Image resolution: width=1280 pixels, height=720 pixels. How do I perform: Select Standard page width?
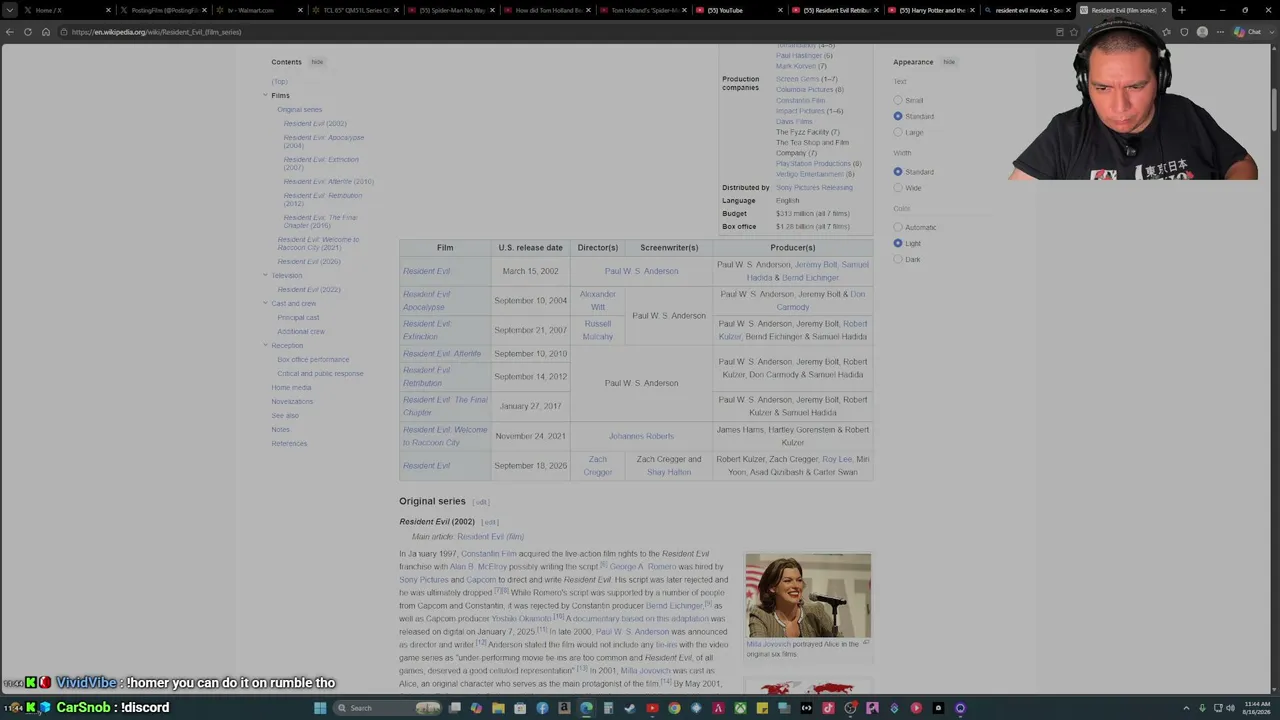tap(898, 172)
